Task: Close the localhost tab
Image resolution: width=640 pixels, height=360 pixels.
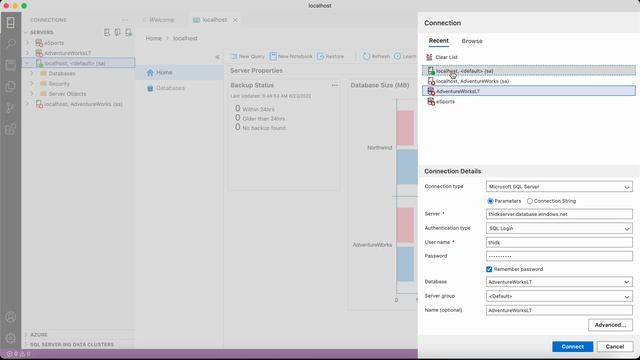Action: coord(235,20)
